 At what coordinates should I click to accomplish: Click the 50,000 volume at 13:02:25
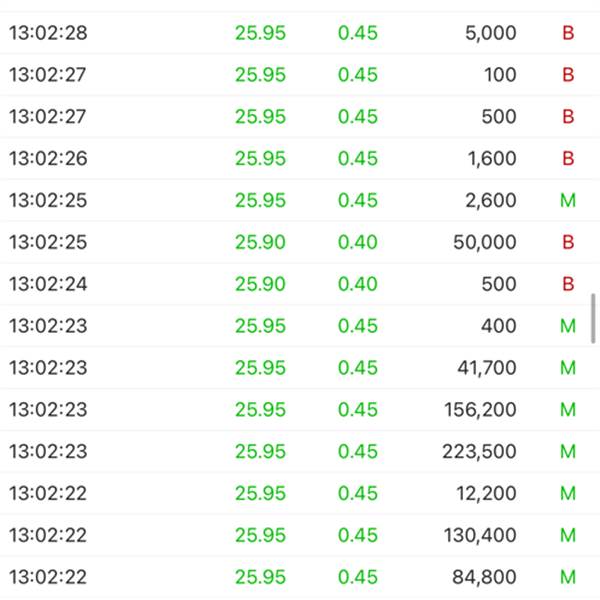coord(484,242)
